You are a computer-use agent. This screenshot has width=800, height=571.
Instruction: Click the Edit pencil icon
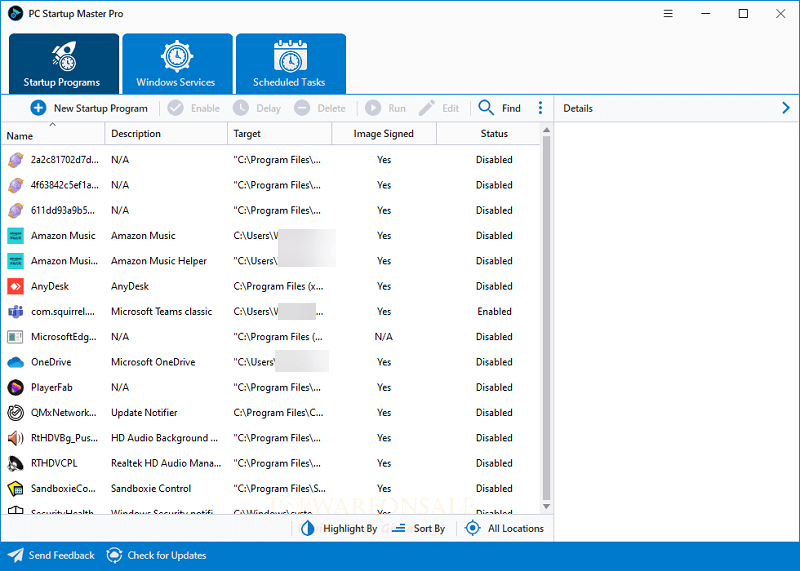pyautogui.click(x=427, y=108)
